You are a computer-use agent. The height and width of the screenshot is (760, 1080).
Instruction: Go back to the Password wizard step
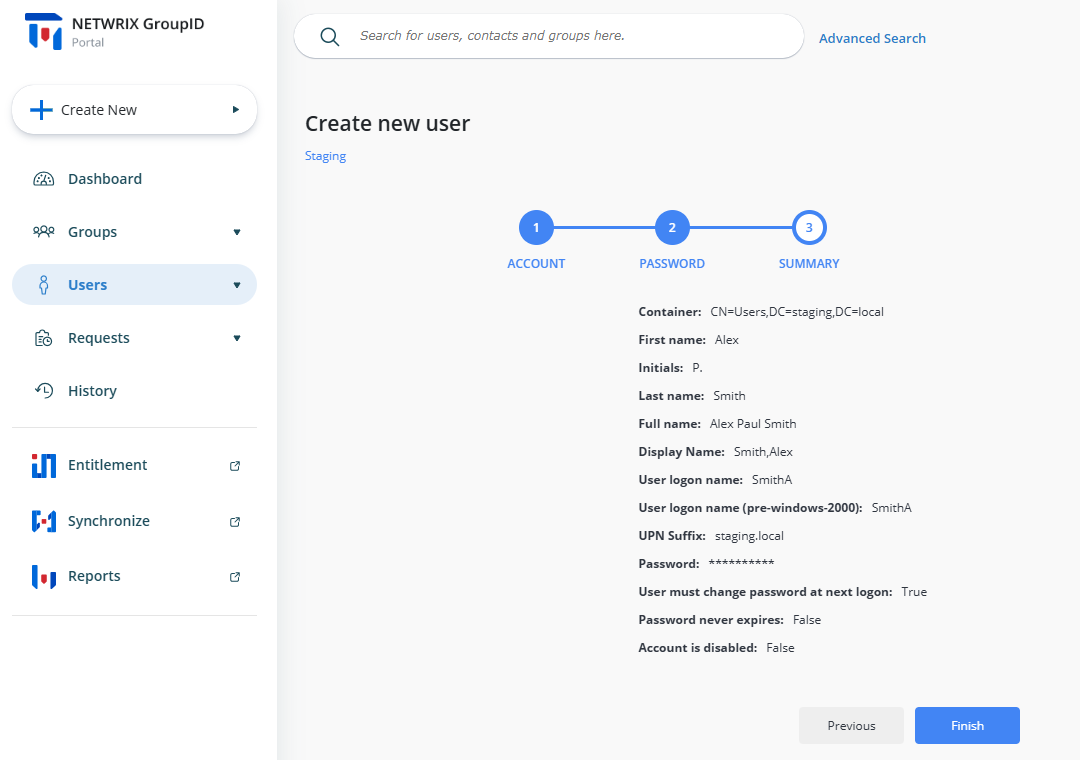click(672, 227)
